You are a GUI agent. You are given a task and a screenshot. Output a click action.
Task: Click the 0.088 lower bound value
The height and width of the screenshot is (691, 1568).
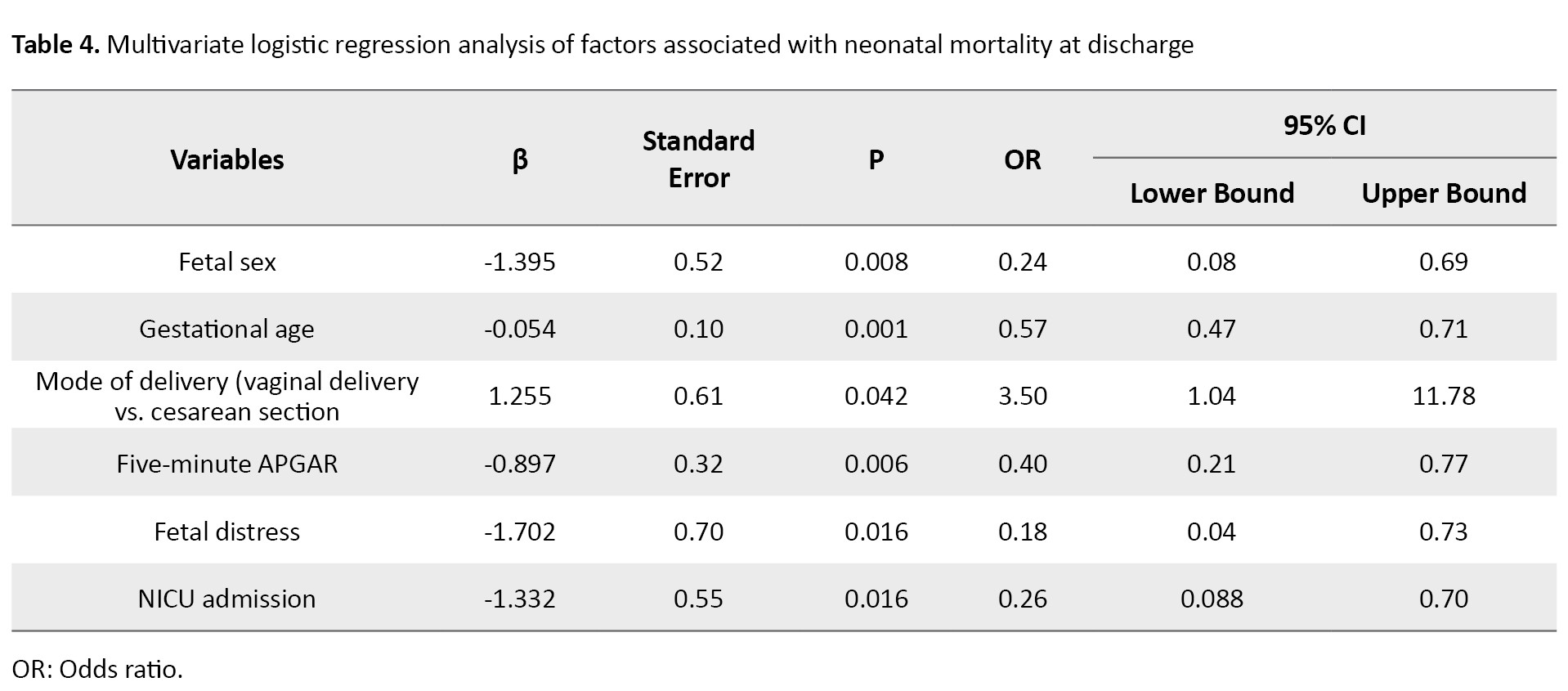click(x=1212, y=599)
